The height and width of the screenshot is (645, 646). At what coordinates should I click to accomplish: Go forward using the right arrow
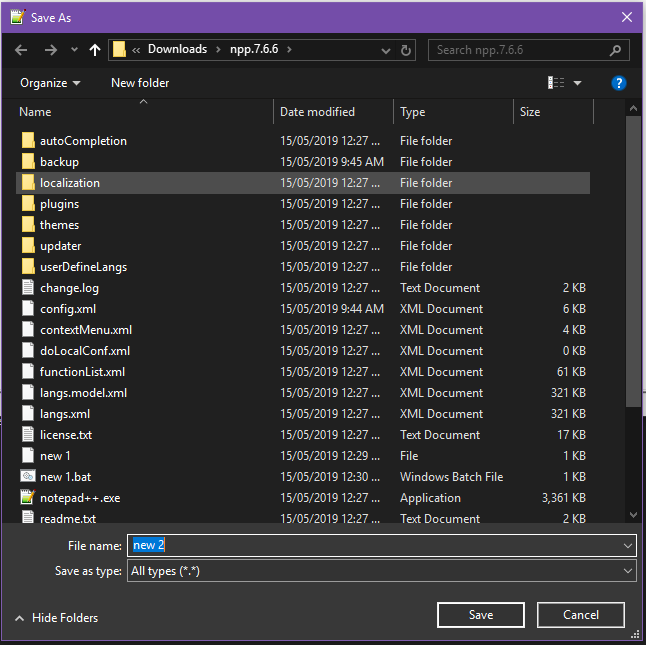coord(51,50)
